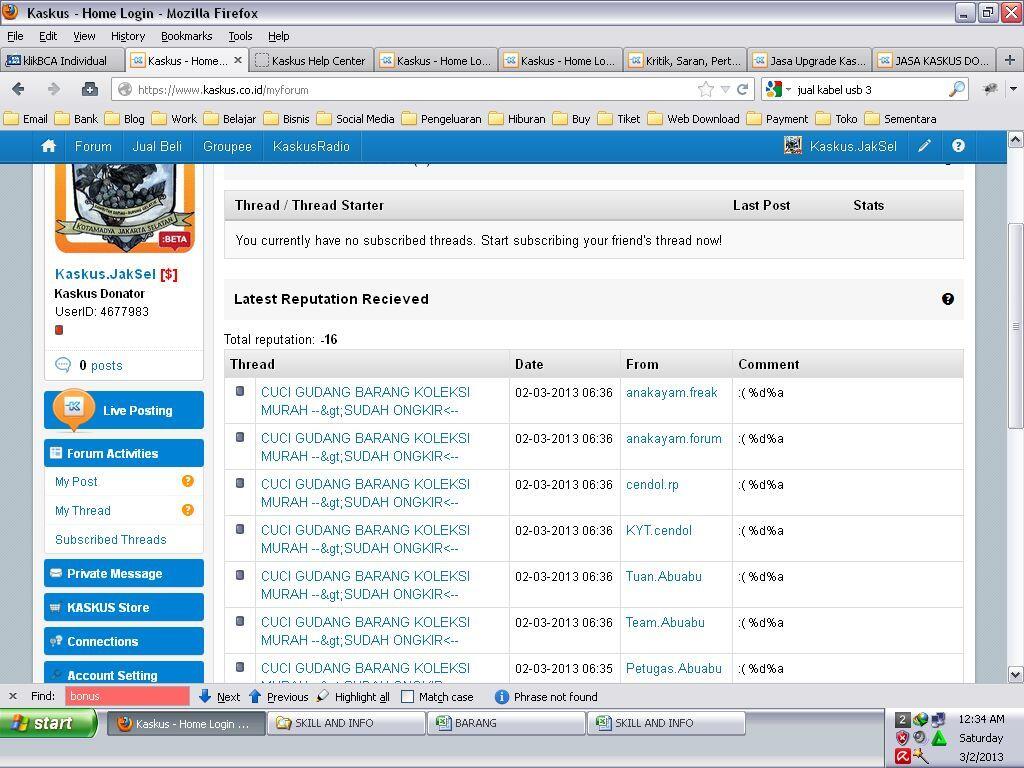The image size is (1024, 768).
Task: Reload the page using the refresh icon
Action: (x=743, y=89)
